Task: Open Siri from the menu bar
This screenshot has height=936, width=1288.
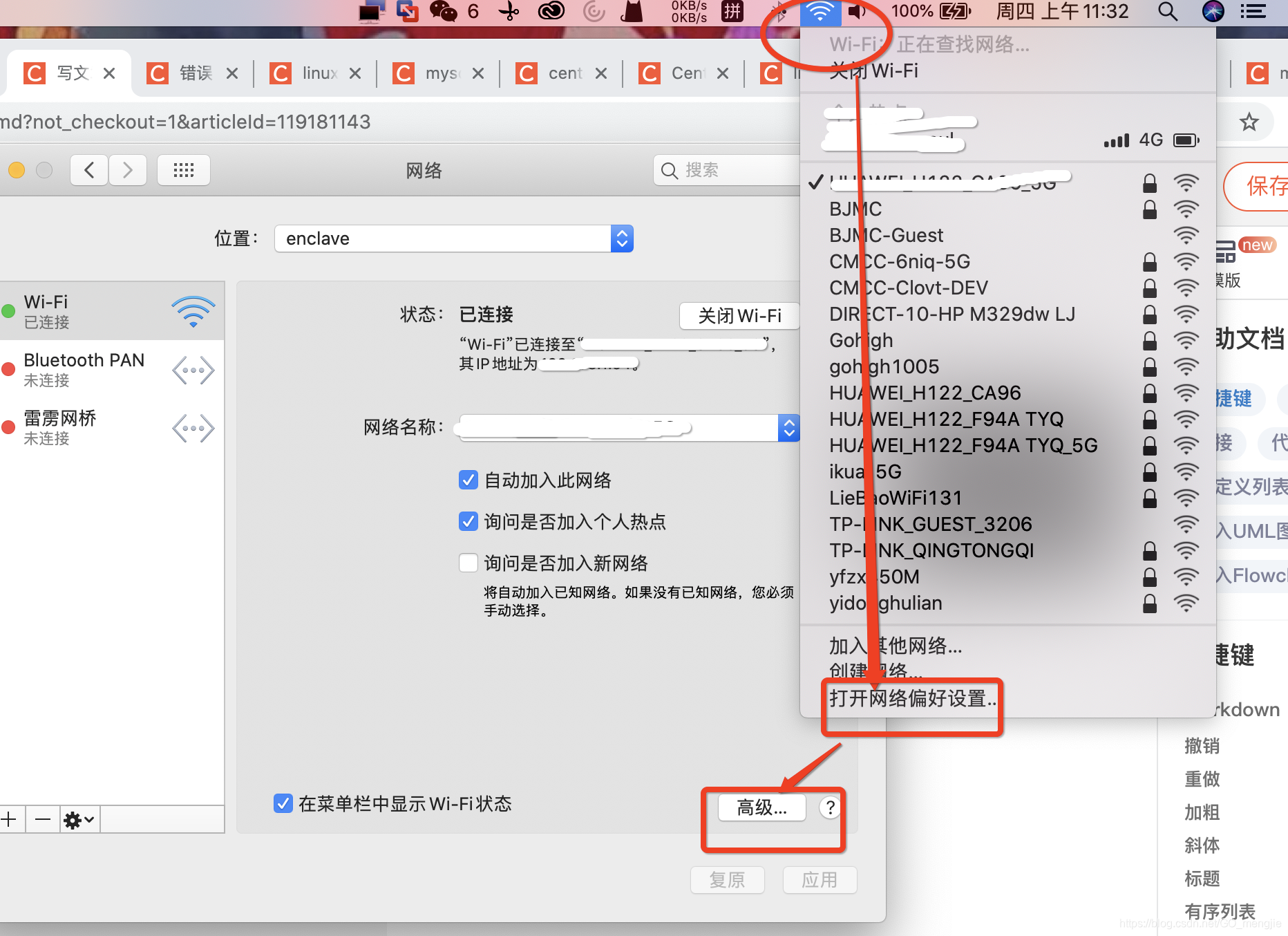Action: click(x=1213, y=12)
